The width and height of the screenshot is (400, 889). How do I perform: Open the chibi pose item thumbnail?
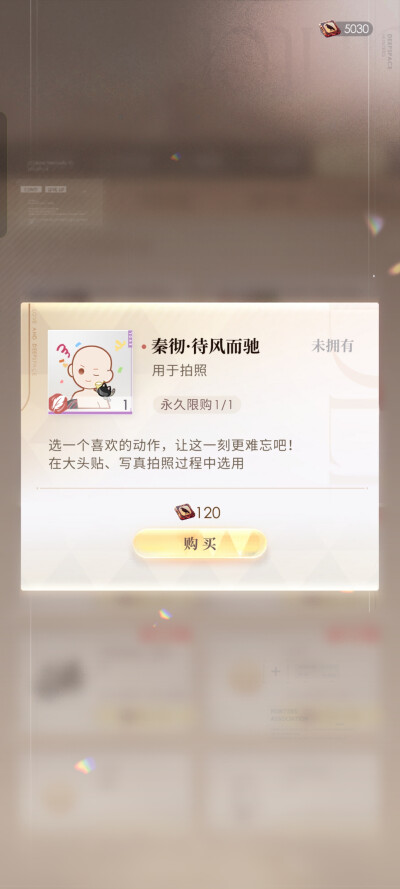(x=90, y=372)
